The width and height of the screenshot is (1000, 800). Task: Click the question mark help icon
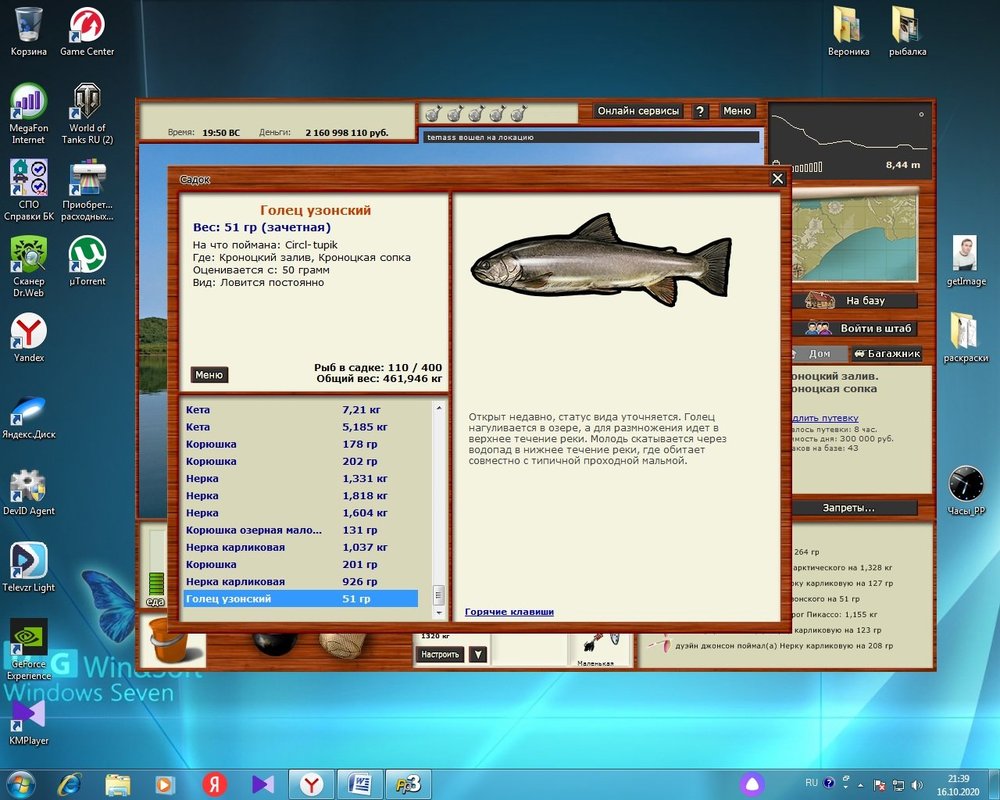point(701,112)
